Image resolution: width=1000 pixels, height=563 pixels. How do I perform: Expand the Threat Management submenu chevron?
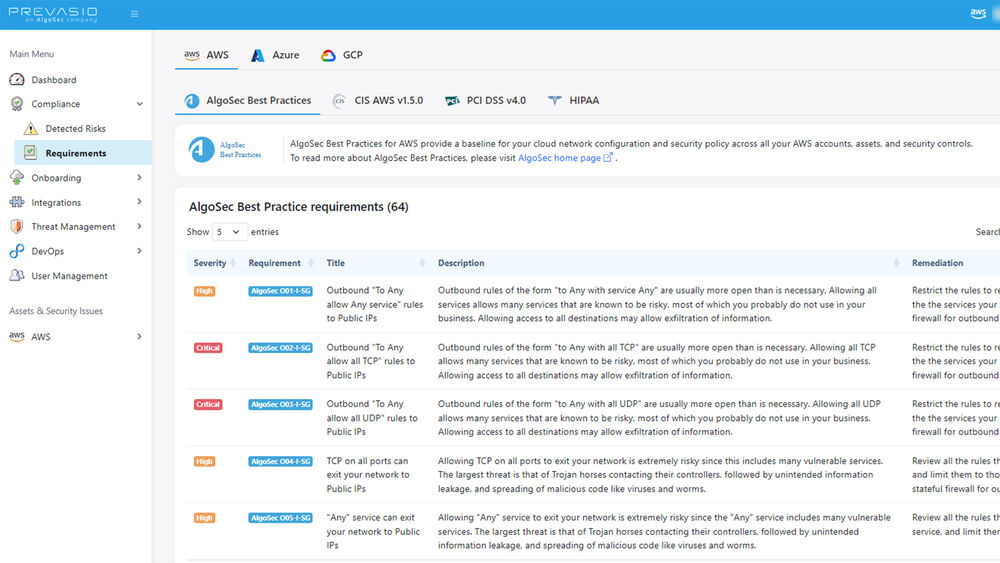coord(139,226)
